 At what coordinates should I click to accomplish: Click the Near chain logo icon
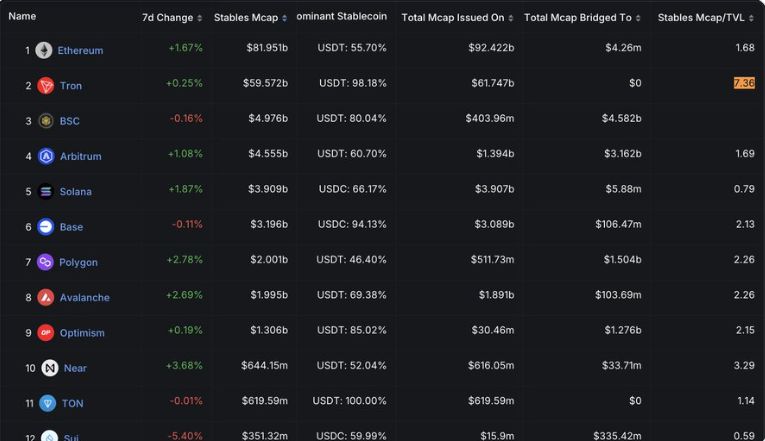(x=49, y=368)
